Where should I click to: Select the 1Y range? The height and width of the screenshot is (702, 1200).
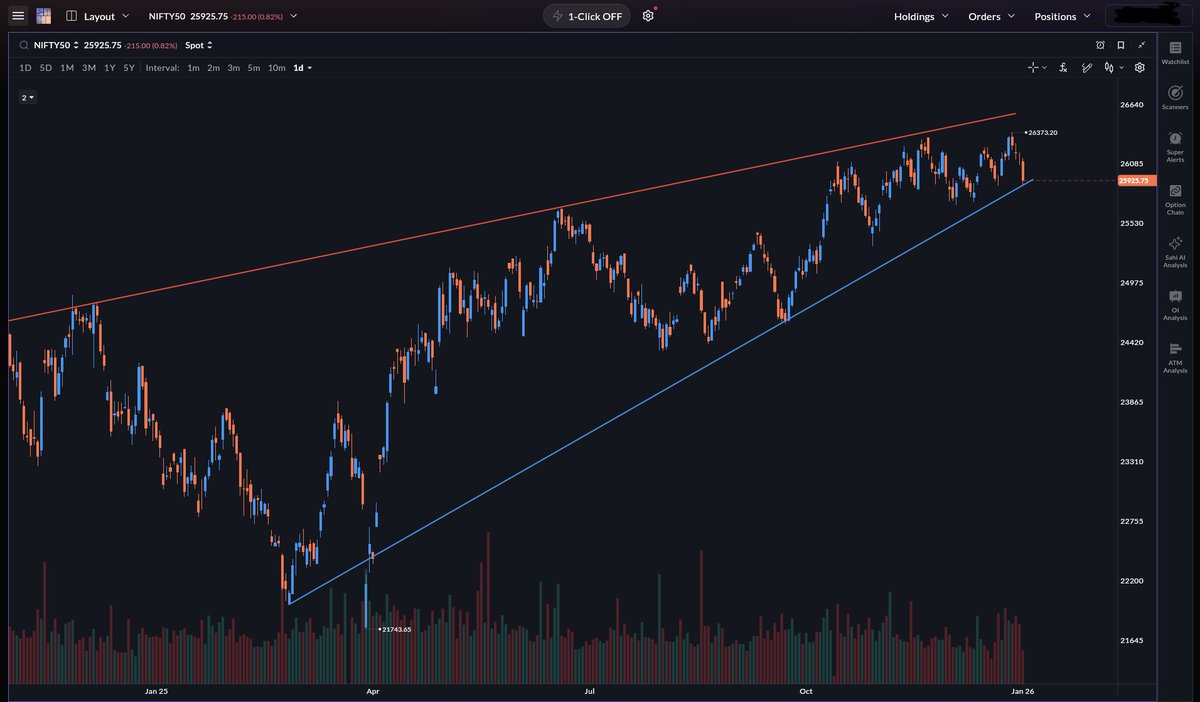pyautogui.click(x=110, y=68)
